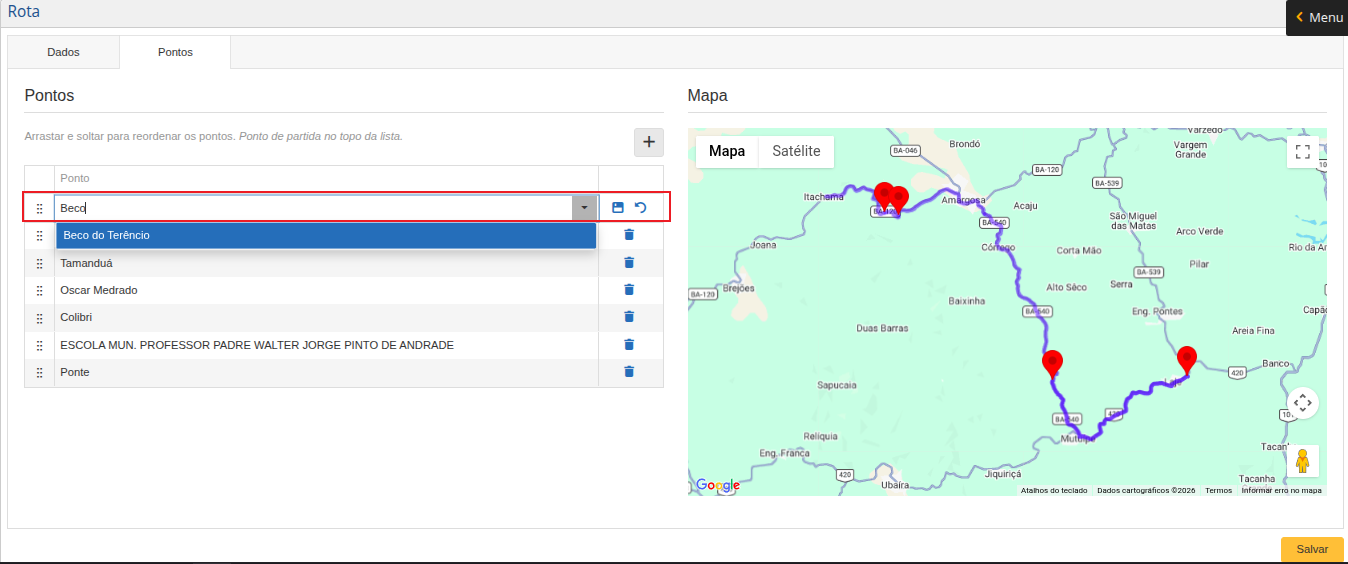1348x564 pixels.
Task: Delete the Oscar Medrado point
Action: 629,290
